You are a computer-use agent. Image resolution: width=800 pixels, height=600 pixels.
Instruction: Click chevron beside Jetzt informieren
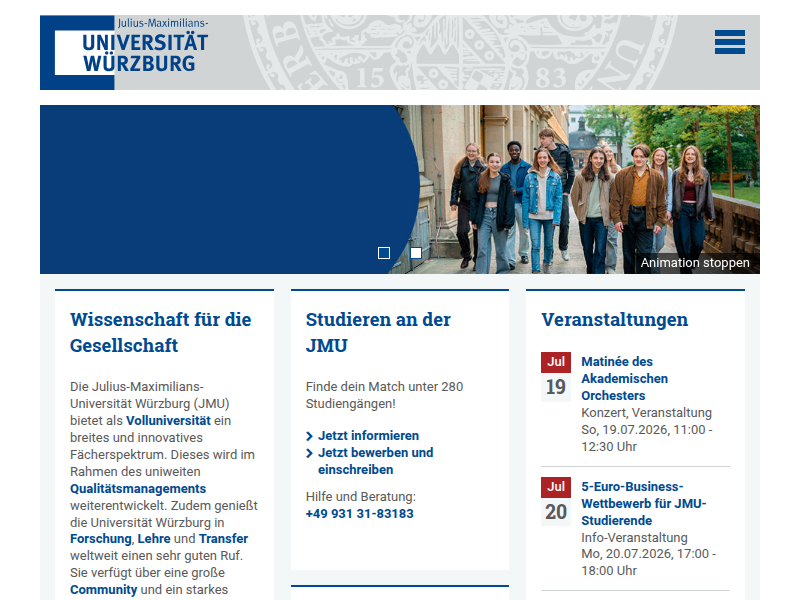tap(309, 436)
